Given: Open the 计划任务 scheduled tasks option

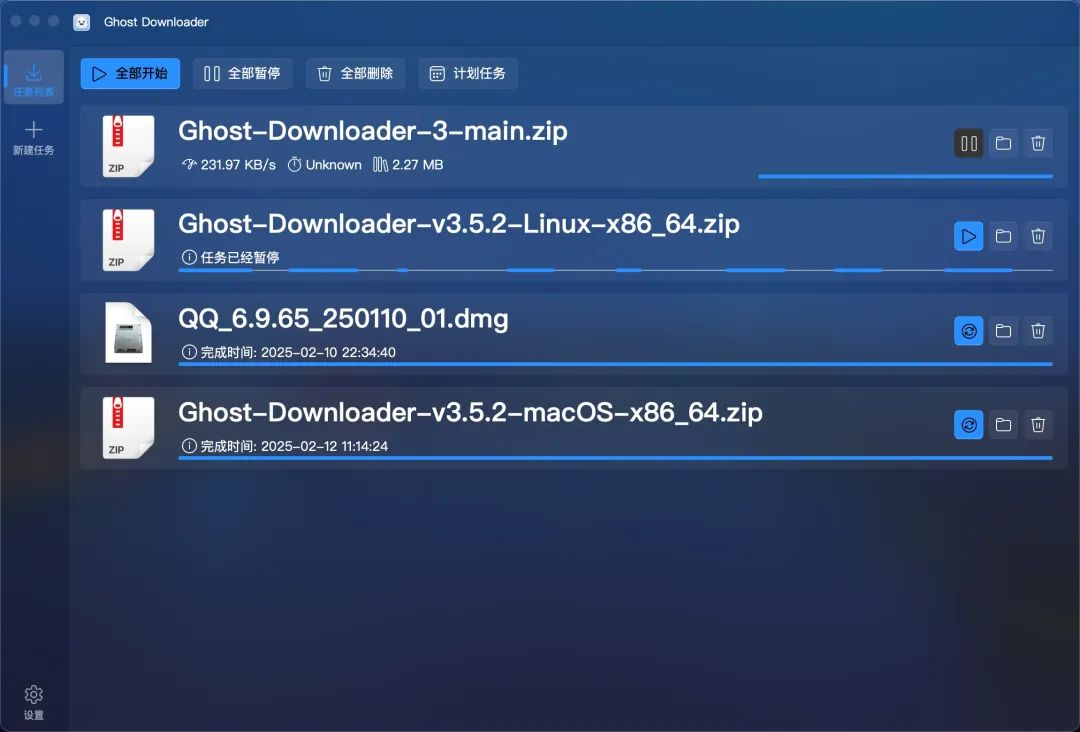Looking at the screenshot, I should click(468, 74).
